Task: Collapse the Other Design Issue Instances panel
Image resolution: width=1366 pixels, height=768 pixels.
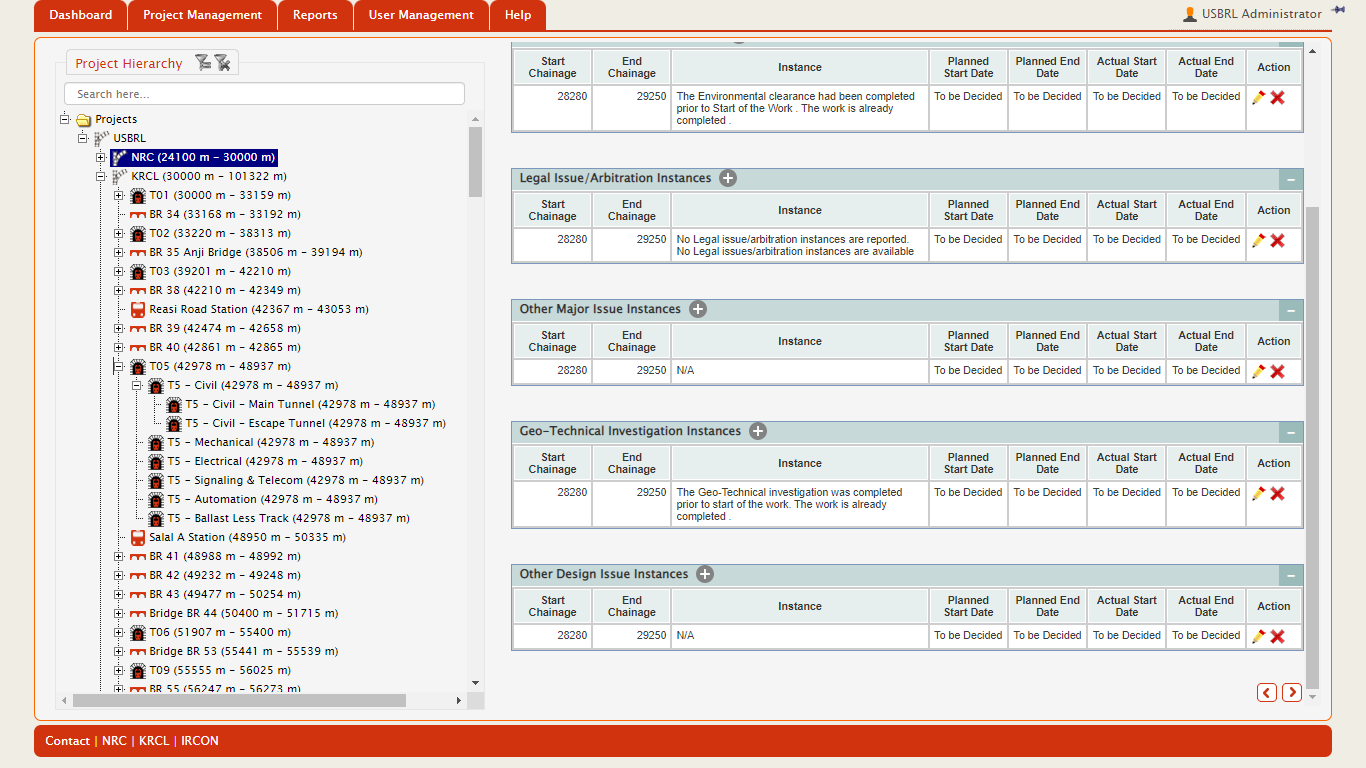Action: [1291, 575]
